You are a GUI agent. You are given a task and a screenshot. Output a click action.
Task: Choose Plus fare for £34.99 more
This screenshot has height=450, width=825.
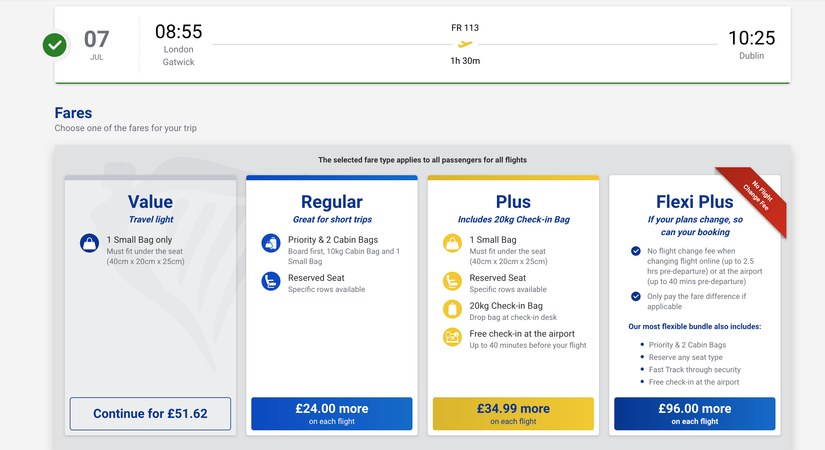coord(513,414)
